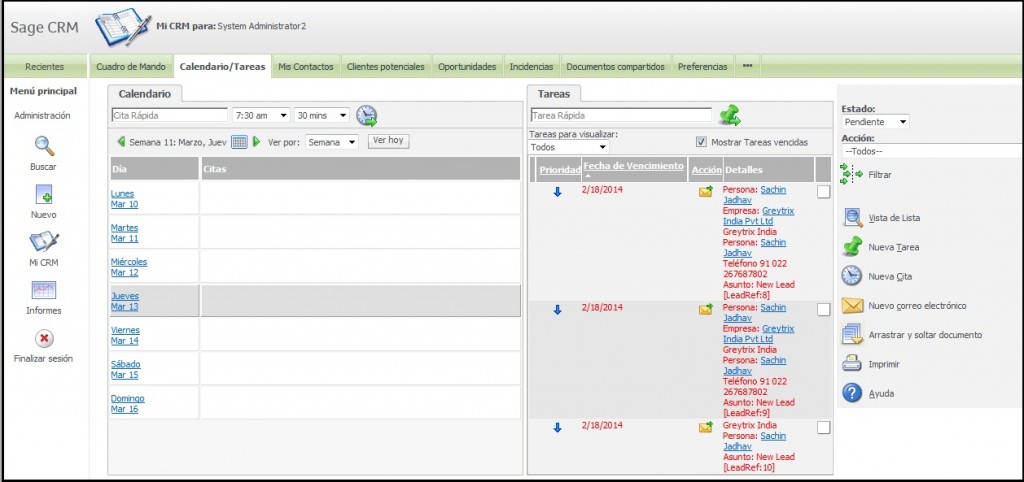Click the Buscar magnifier icon

point(44,145)
